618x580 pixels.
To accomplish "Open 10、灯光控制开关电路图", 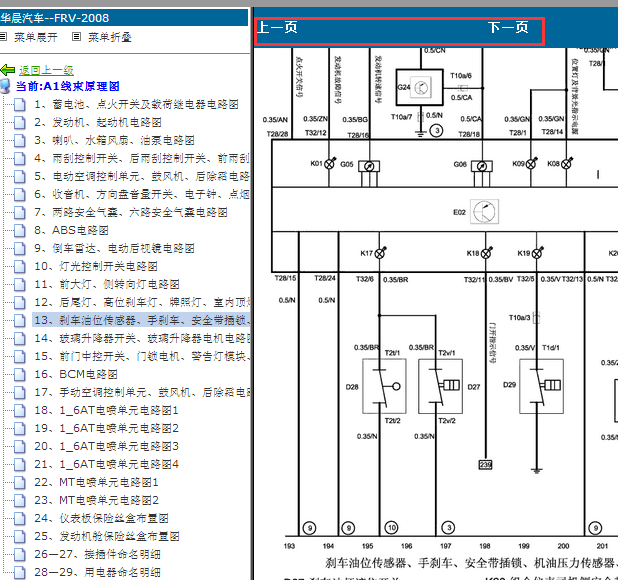I will pos(96,266).
